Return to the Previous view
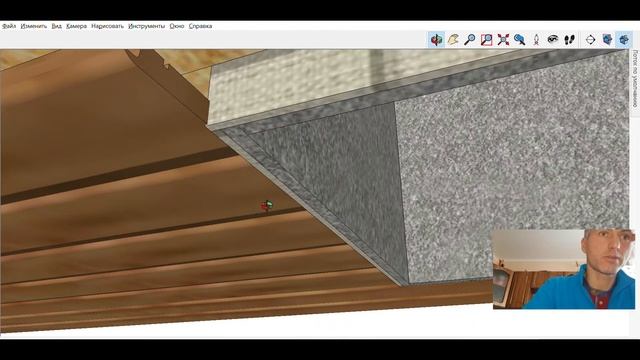The height and width of the screenshot is (360, 640). (520, 40)
